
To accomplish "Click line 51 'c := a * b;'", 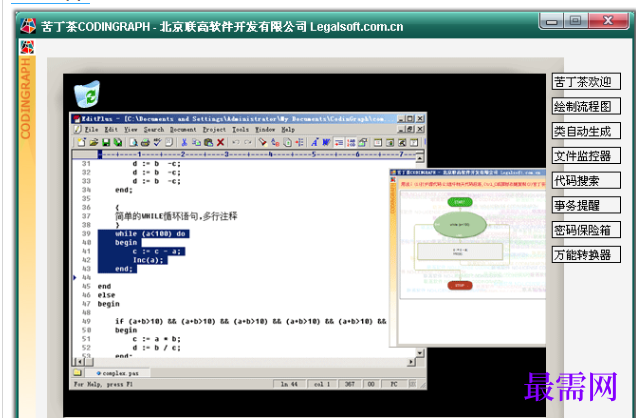I will pyautogui.click(x=157, y=339).
